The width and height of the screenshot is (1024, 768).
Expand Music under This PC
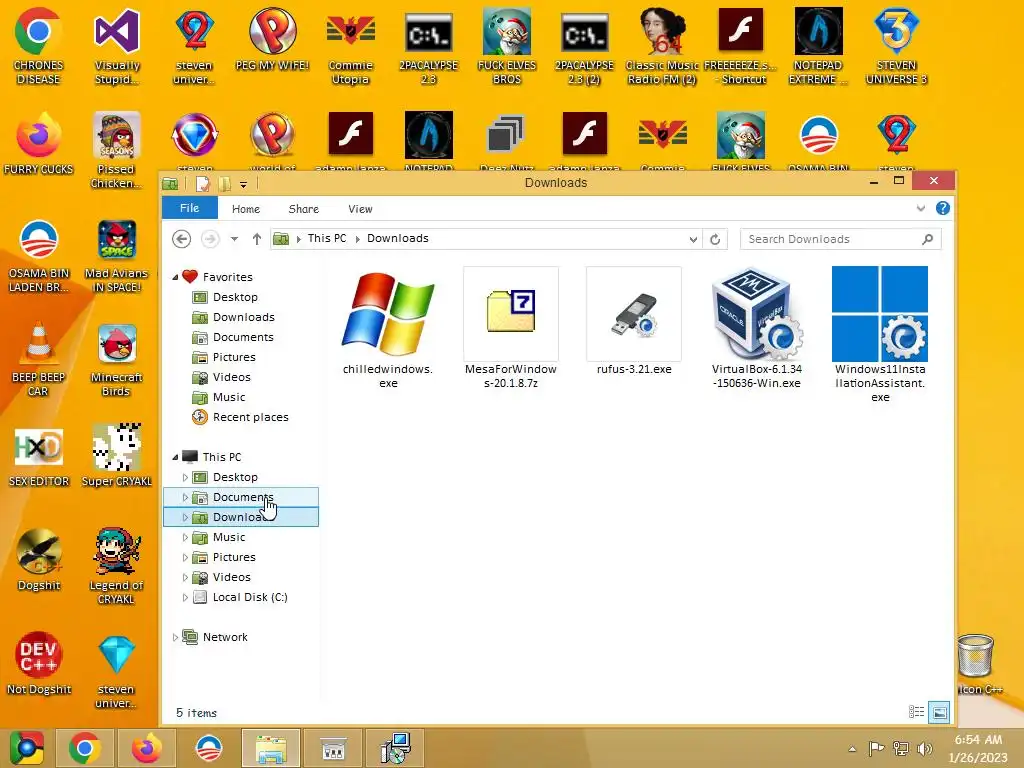[185, 537]
